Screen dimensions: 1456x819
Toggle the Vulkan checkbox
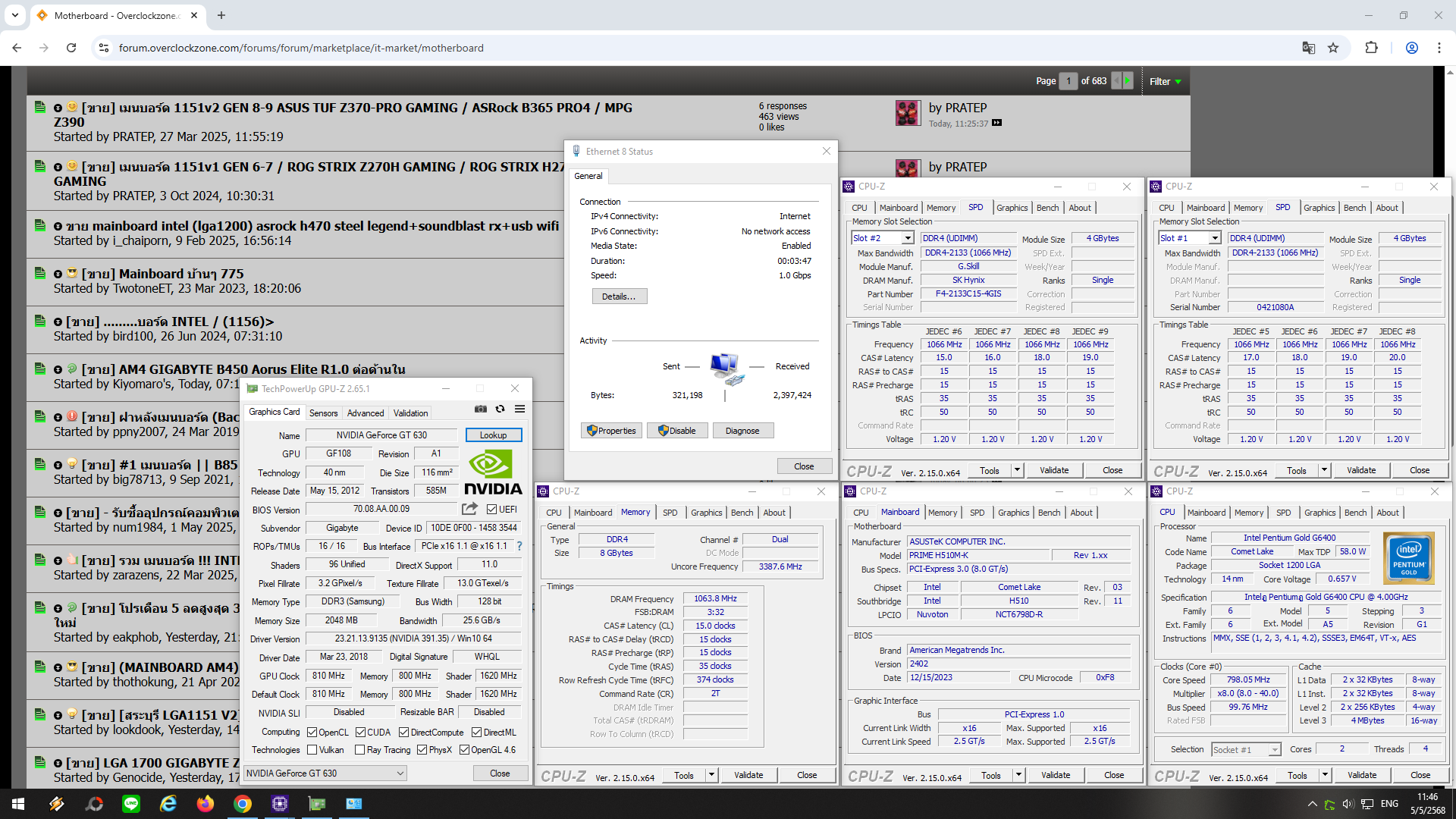point(312,750)
